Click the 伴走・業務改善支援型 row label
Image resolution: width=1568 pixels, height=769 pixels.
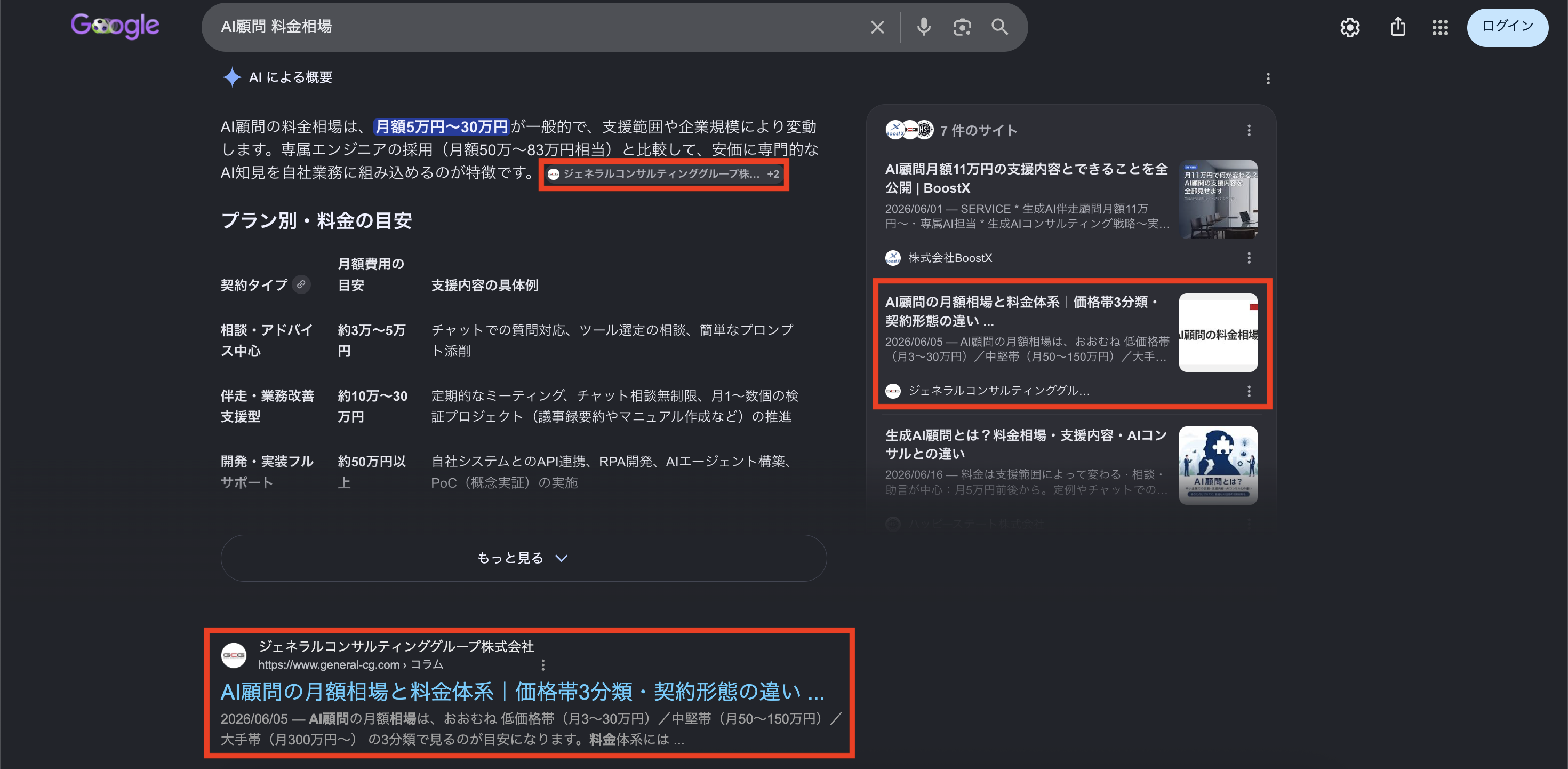(x=267, y=406)
